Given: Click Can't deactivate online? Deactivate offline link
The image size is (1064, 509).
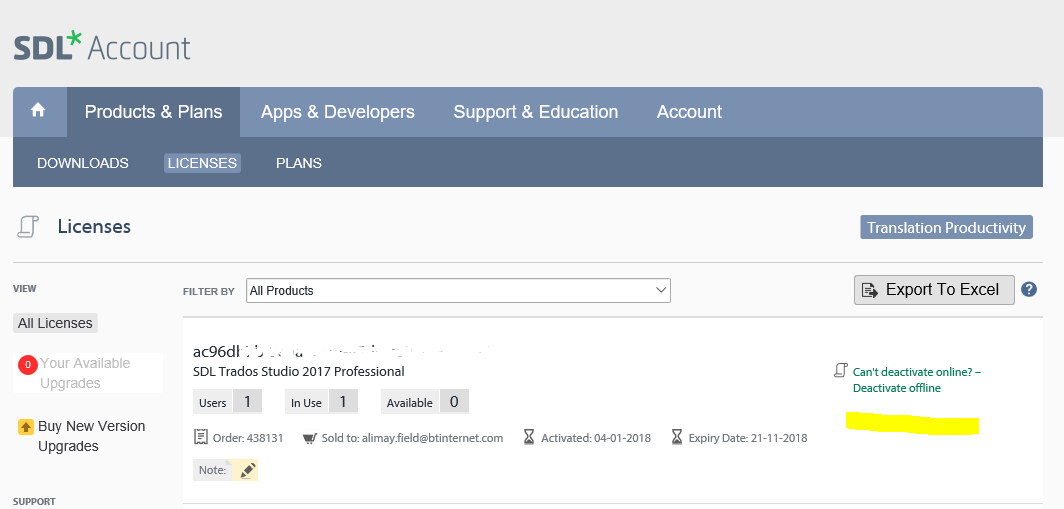Looking at the screenshot, I should click(917, 380).
